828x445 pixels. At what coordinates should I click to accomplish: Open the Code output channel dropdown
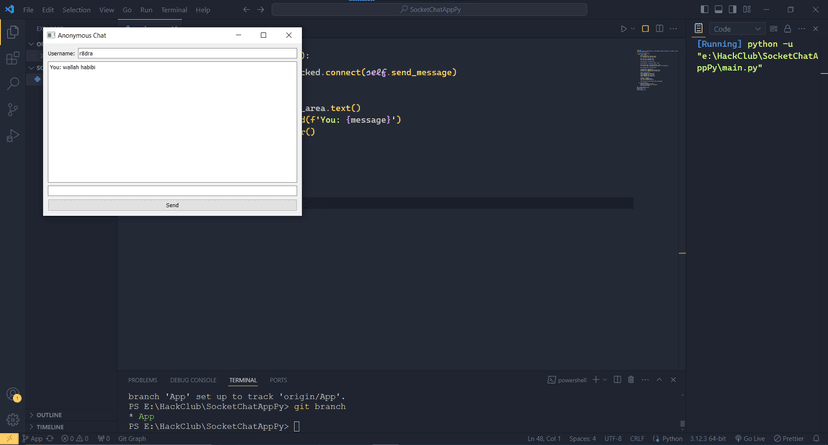point(737,29)
